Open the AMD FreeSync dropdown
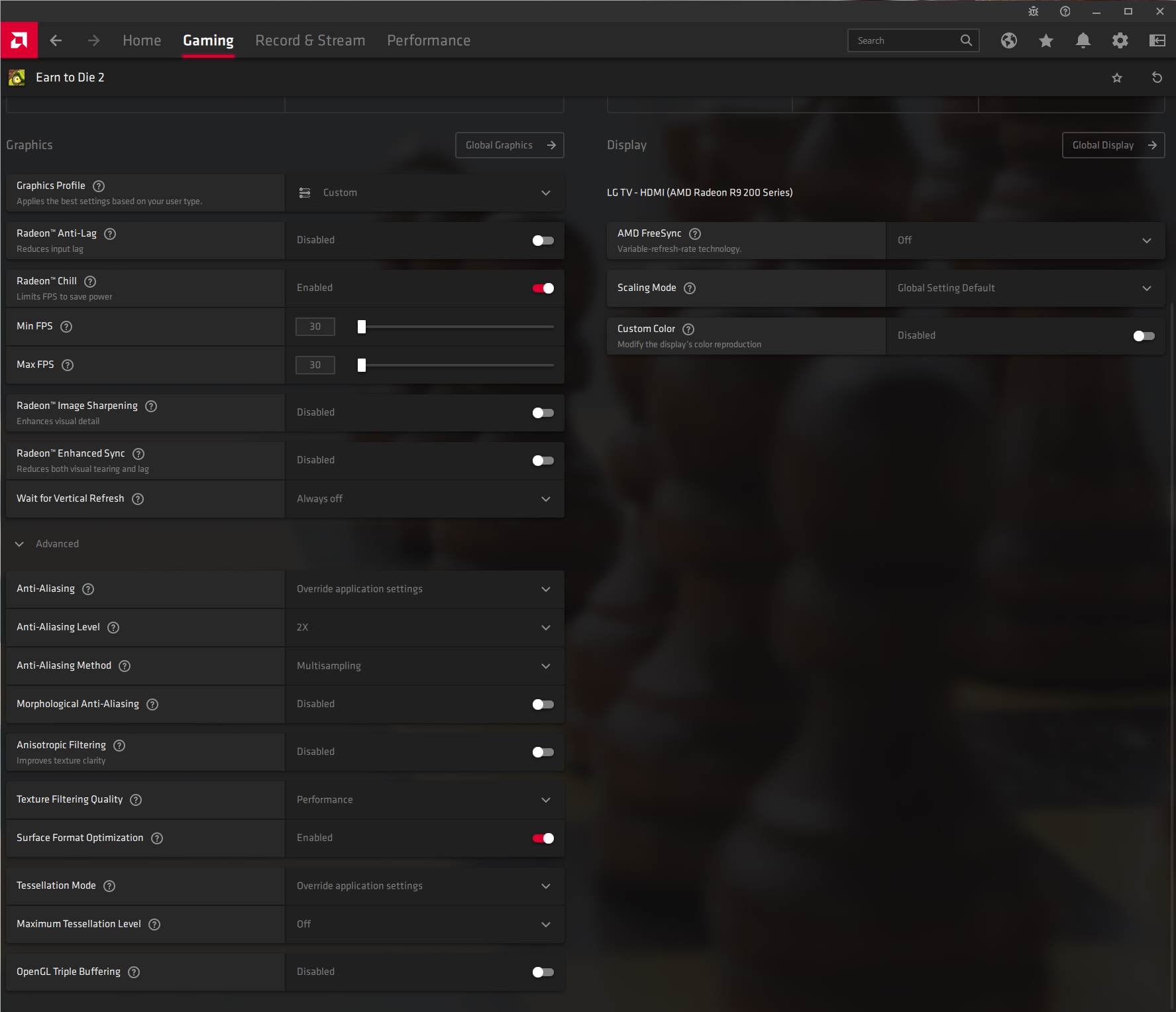Viewport: 1176px width, 1012px height. (1026, 241)
